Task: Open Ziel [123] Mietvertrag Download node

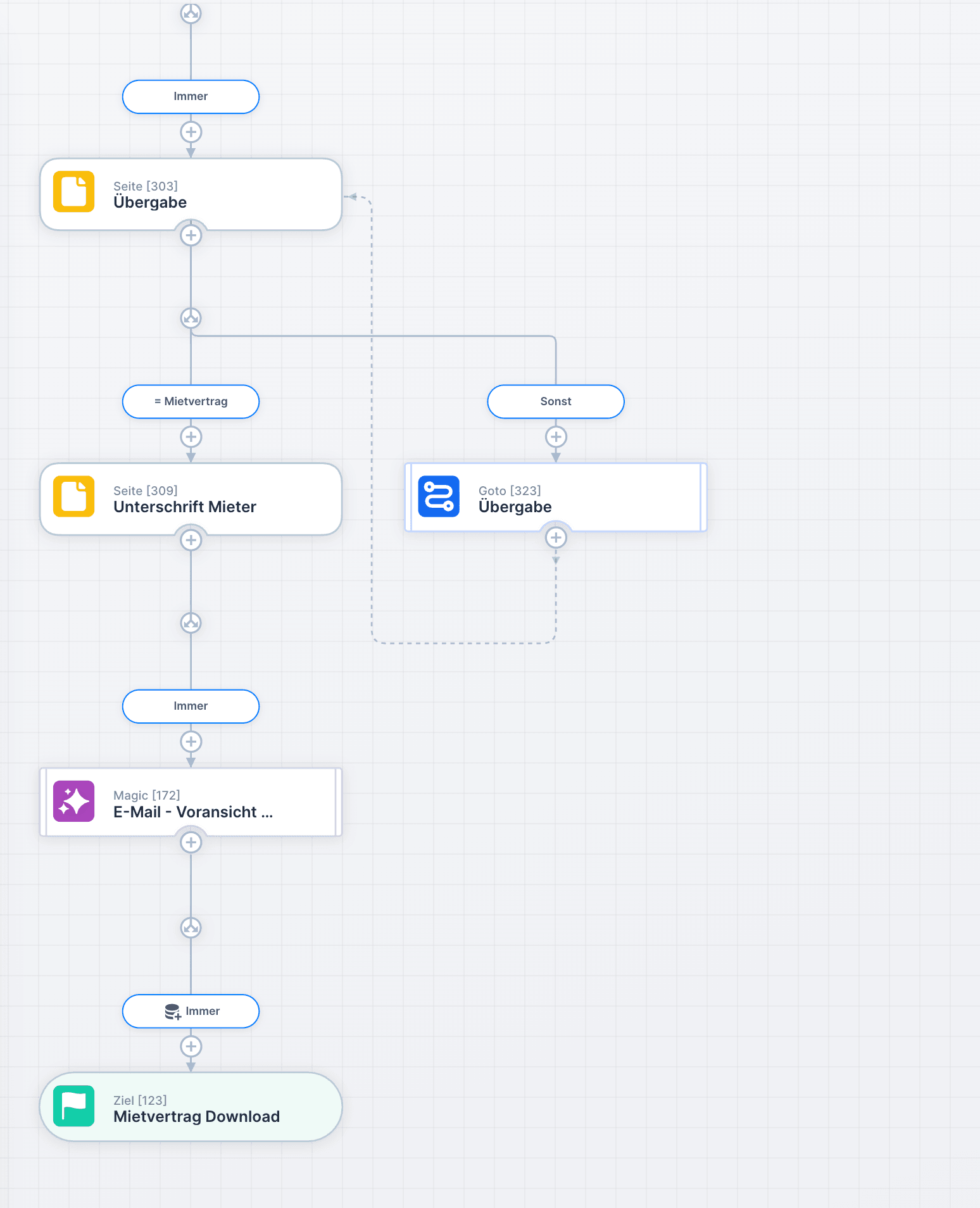Action: pos(191,1107)
